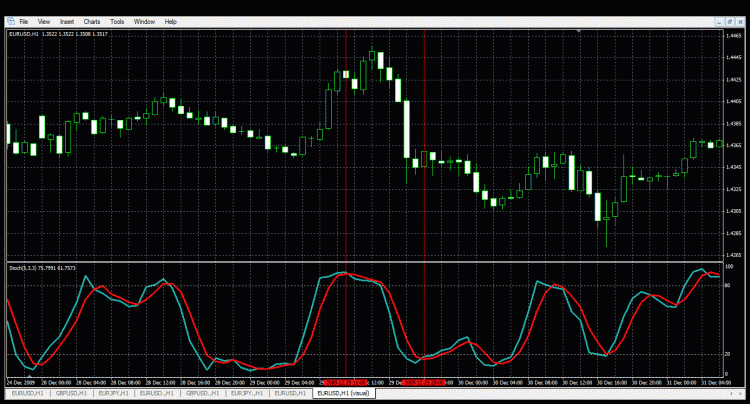
Task: Click the Stoch(5,3,3) indicator label
Action: (42, 268)
